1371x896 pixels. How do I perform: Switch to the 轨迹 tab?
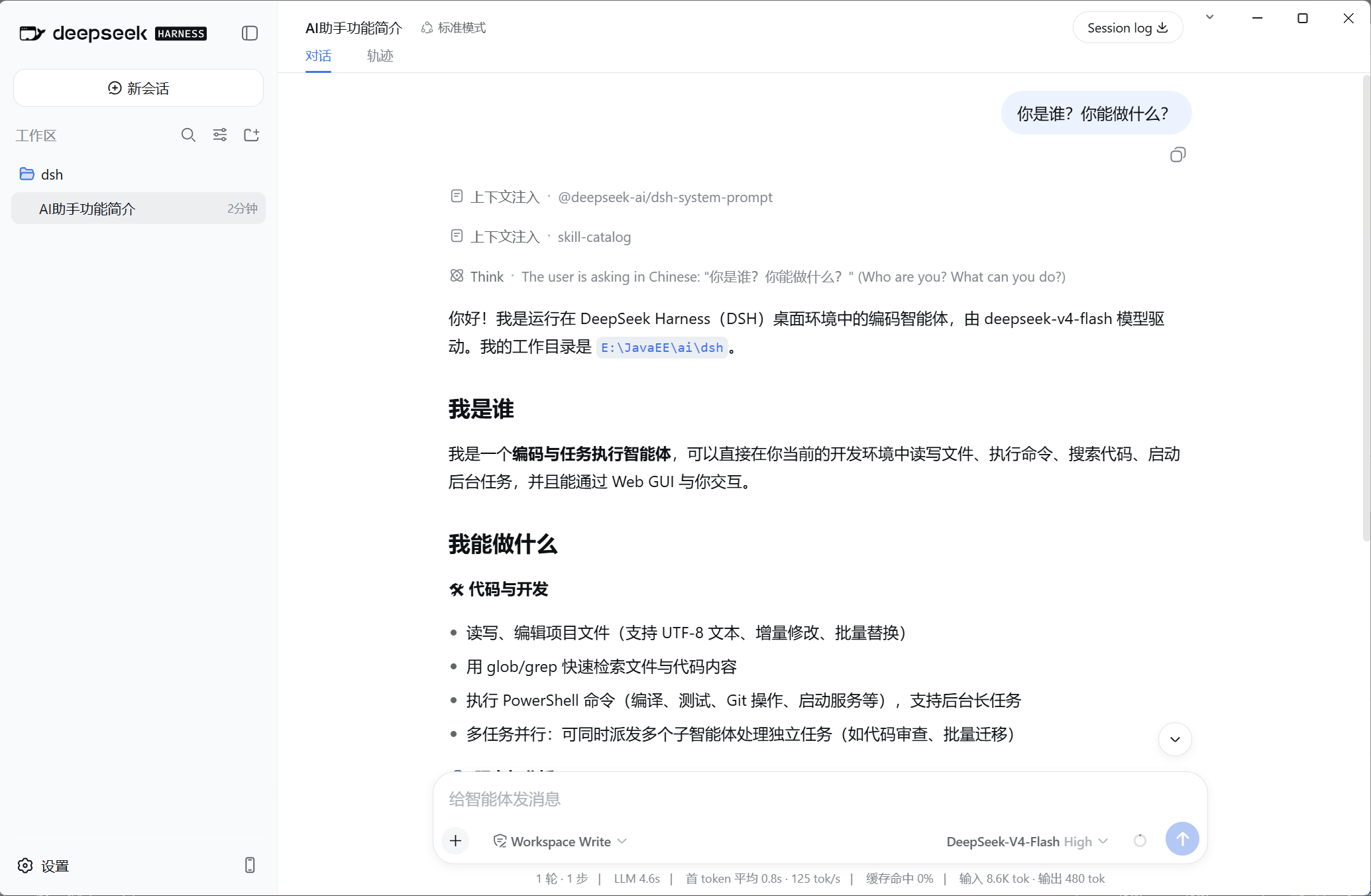380,56
